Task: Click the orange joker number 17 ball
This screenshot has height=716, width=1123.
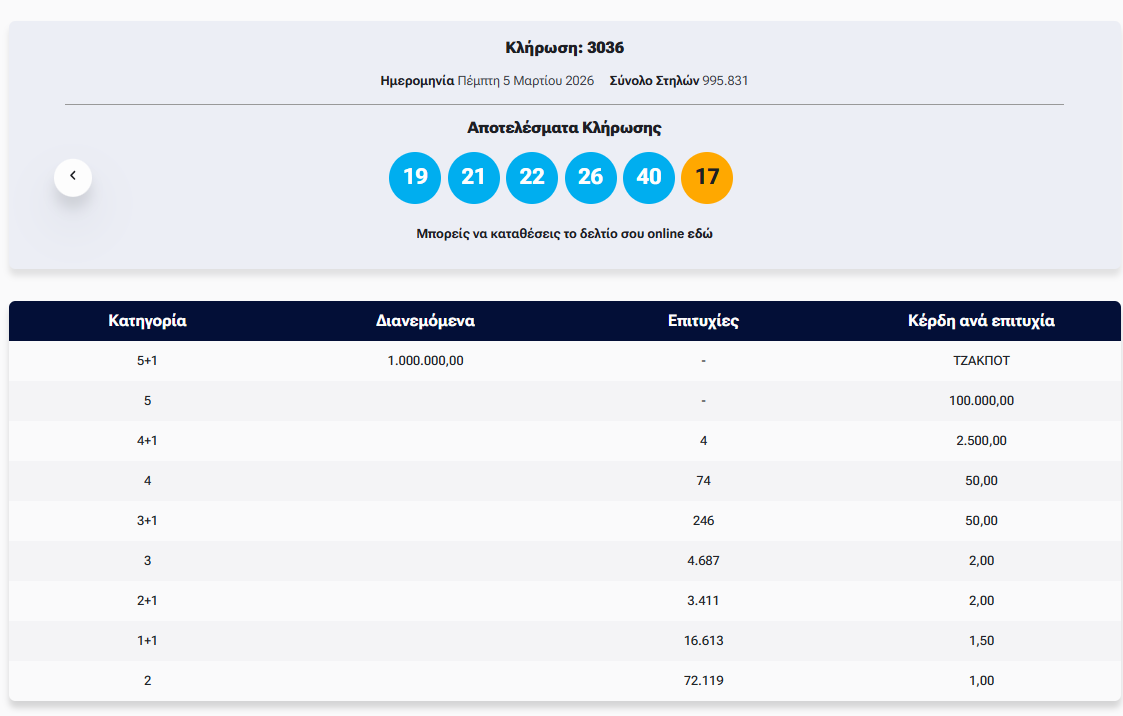Action: pyautogui.click(x=707, y=177)
